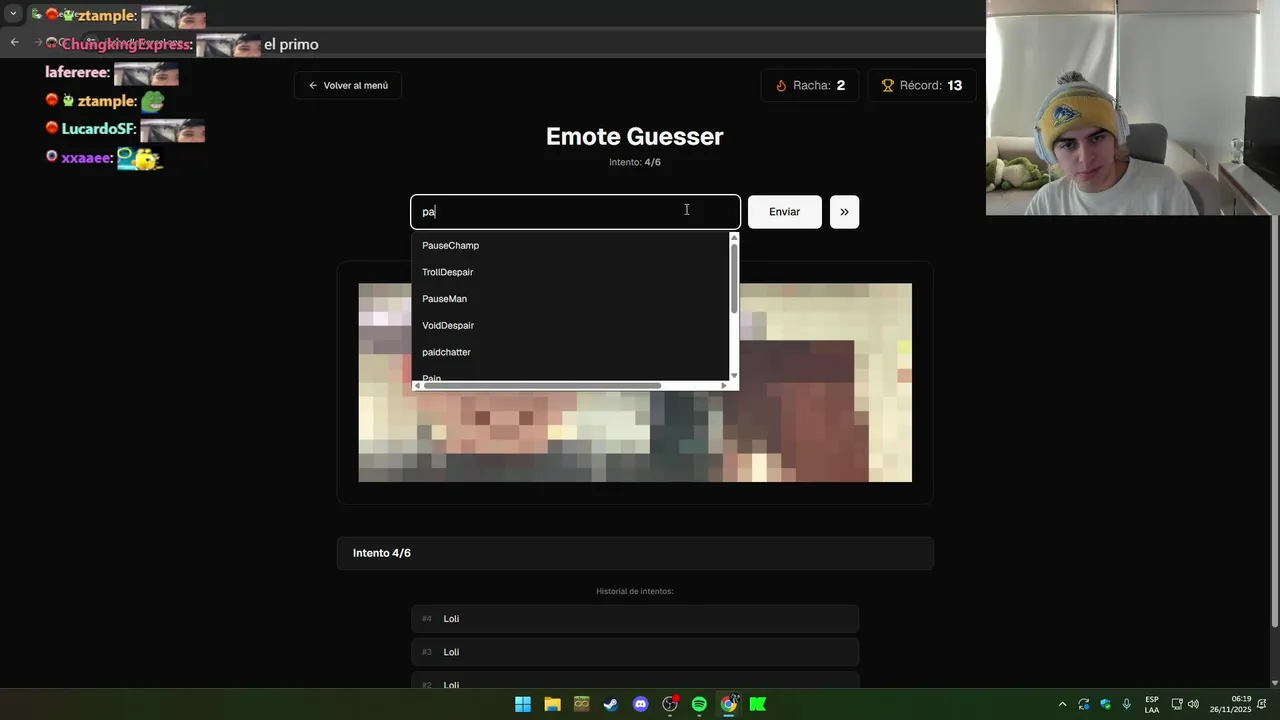The height and width of the screenshot is (720, 1280).
Task: Open the Kick app from the taskbar
Action: pyautogui.click(x=758, y=704)
